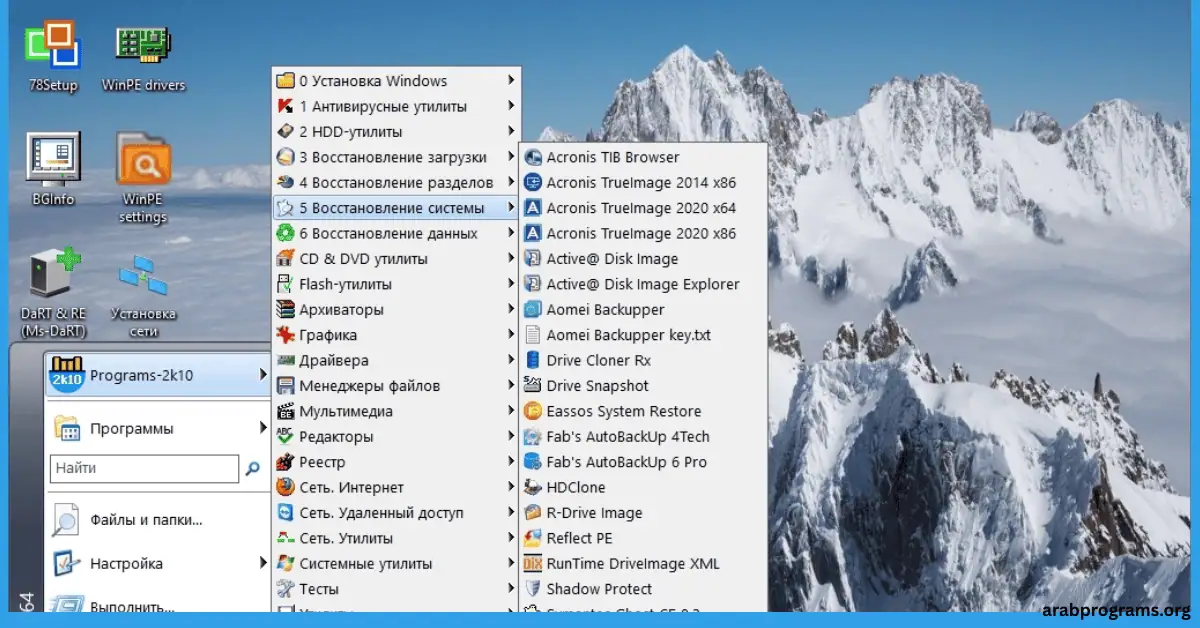Click the magnifier search icon beside Найти
1200x628 pixels.
(x=253, y=468)
